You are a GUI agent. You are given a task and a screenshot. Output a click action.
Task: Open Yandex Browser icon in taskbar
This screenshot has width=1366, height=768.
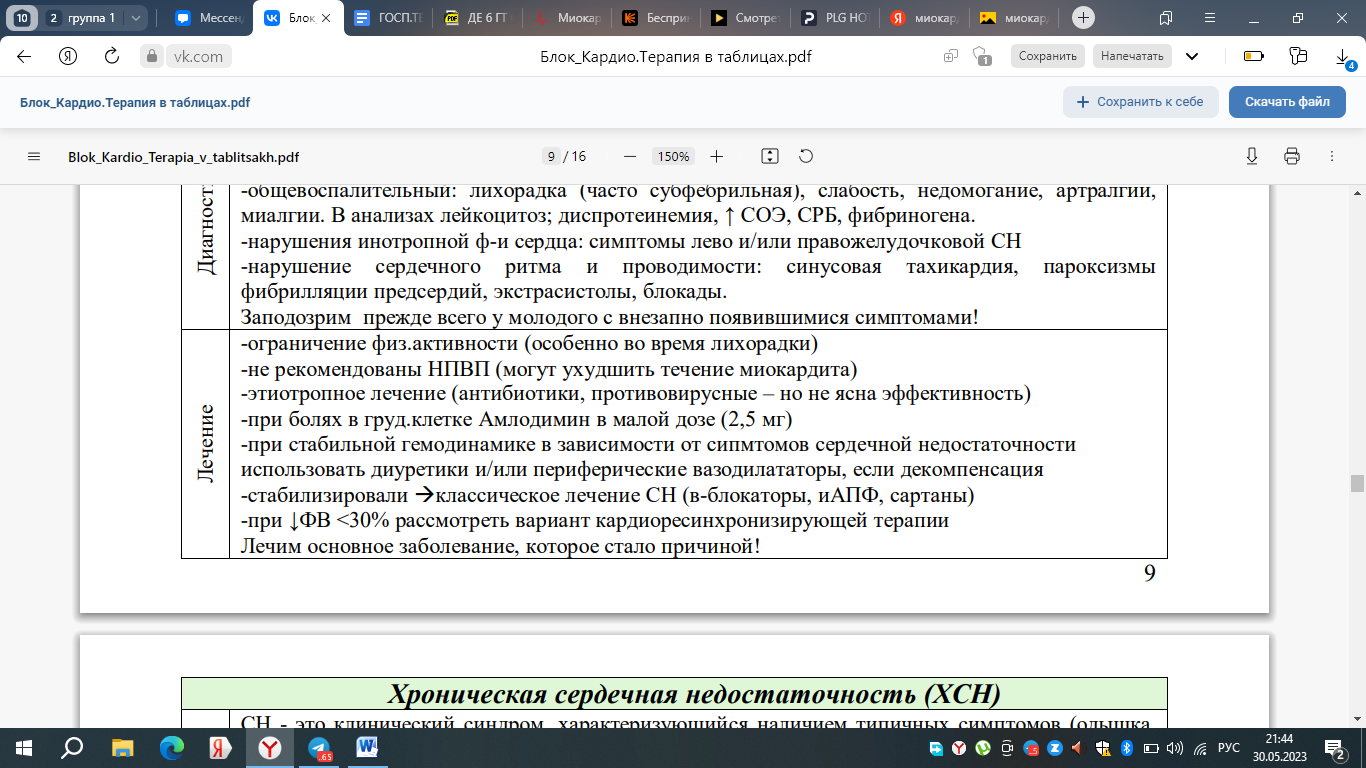[x=269, y=748]
